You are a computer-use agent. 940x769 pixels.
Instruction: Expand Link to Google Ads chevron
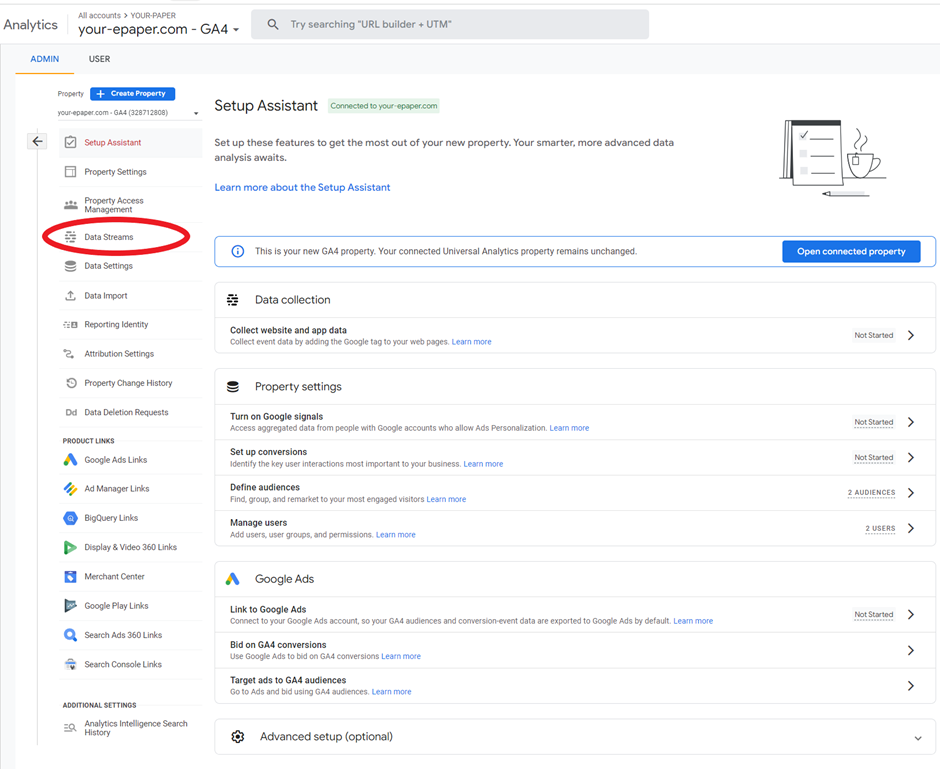coord(911,614)
